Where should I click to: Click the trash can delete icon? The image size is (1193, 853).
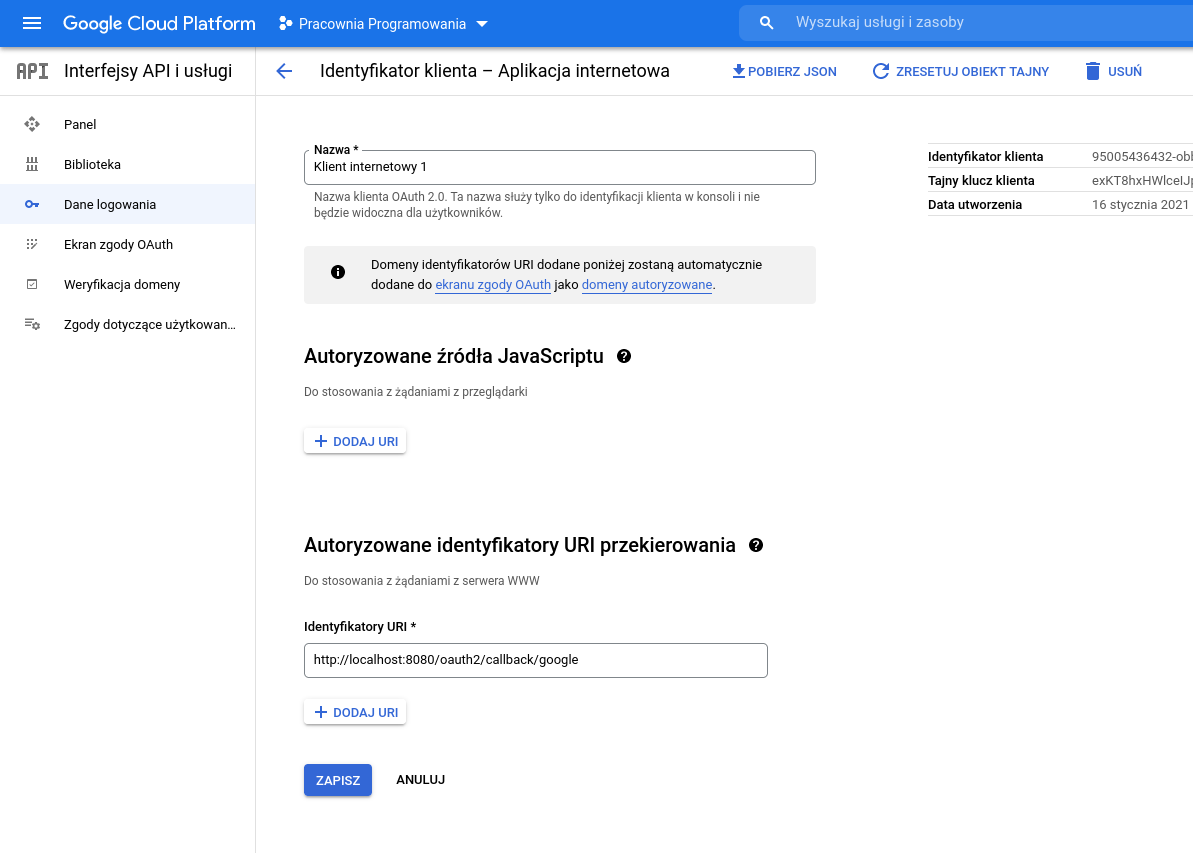tap(1093, 72)
